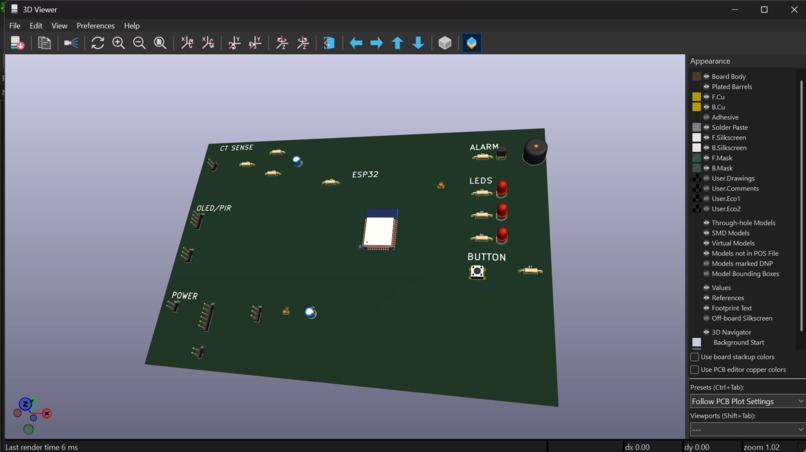
Task: Hide the Board Body layer
Action: tap(706, 76)
